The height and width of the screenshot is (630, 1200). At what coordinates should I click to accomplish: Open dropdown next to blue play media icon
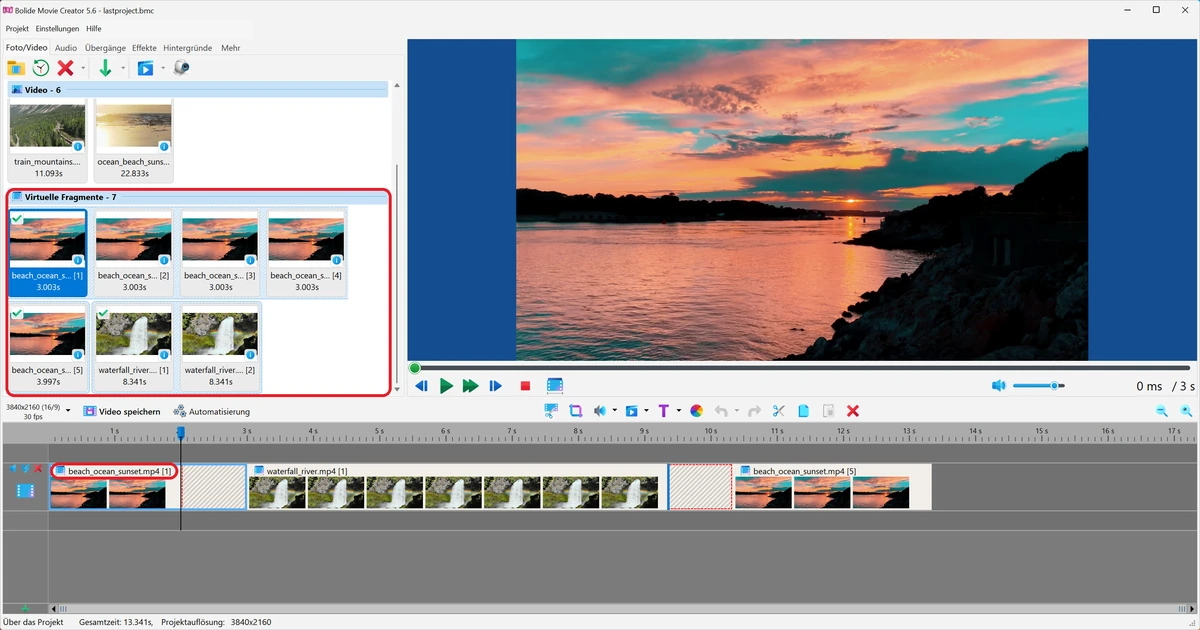pos(162,68)
